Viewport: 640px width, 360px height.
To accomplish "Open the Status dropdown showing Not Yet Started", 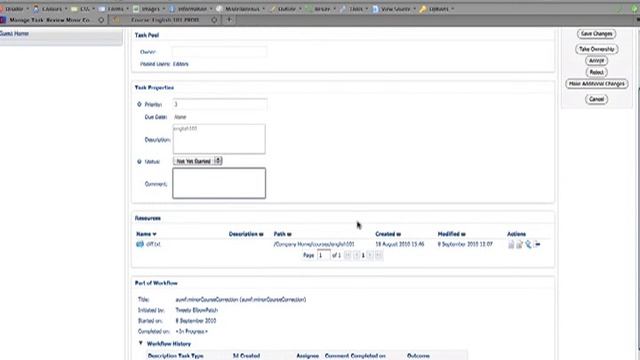I will (x=198, y=161).
